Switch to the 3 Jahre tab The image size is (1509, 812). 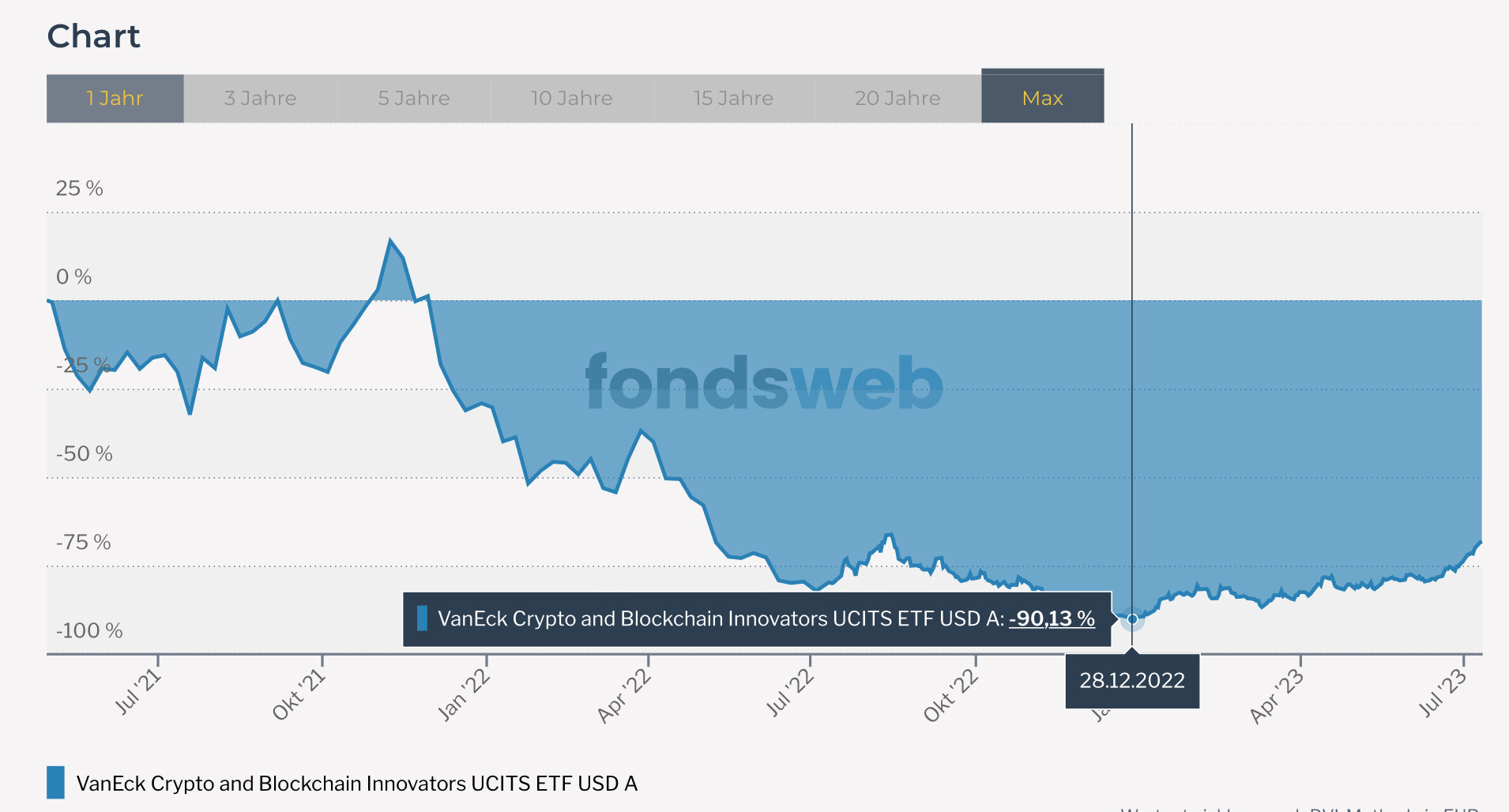260,98
